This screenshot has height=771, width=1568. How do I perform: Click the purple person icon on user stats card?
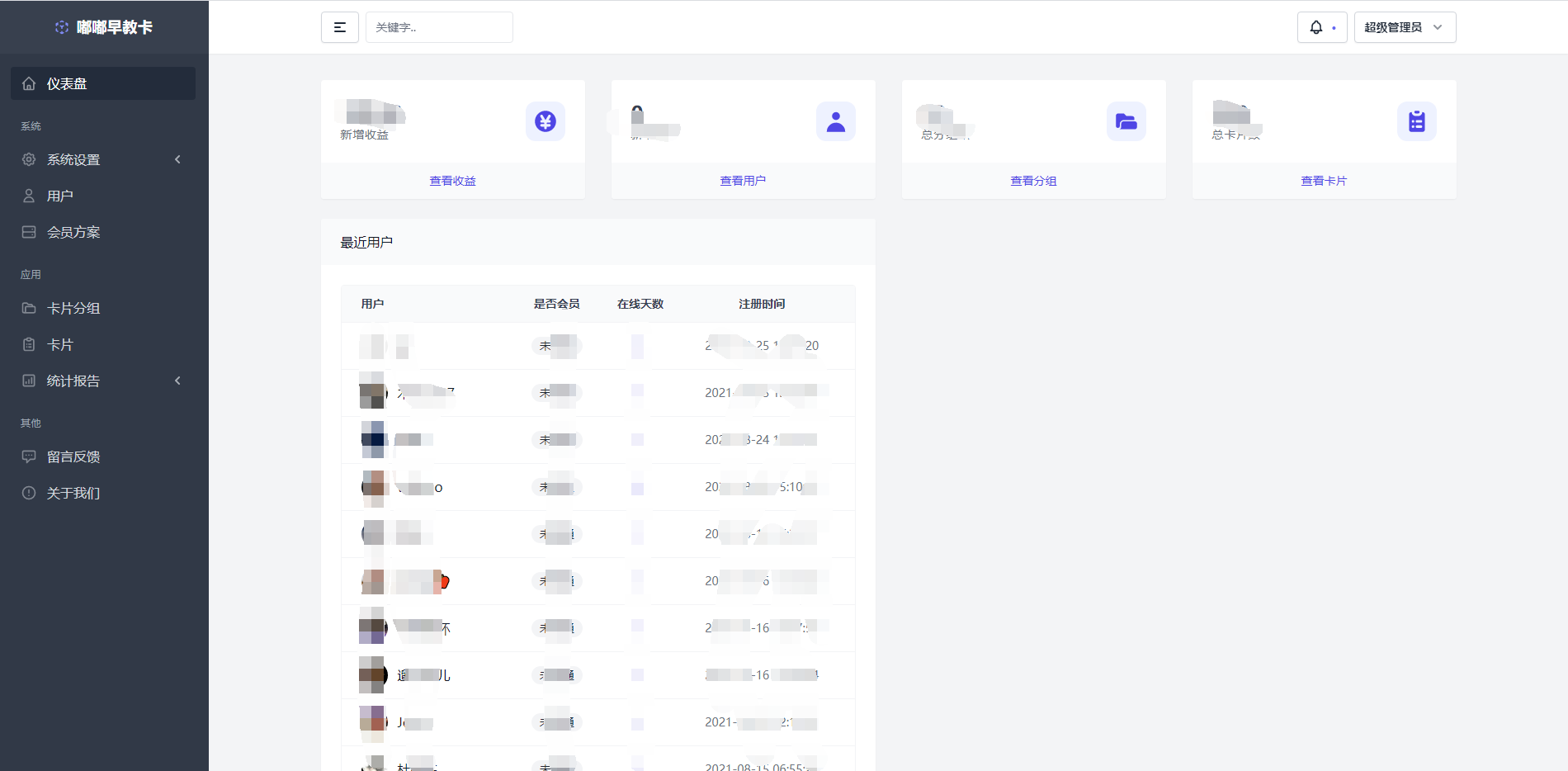pyautogui.click(x=835, y=121)
